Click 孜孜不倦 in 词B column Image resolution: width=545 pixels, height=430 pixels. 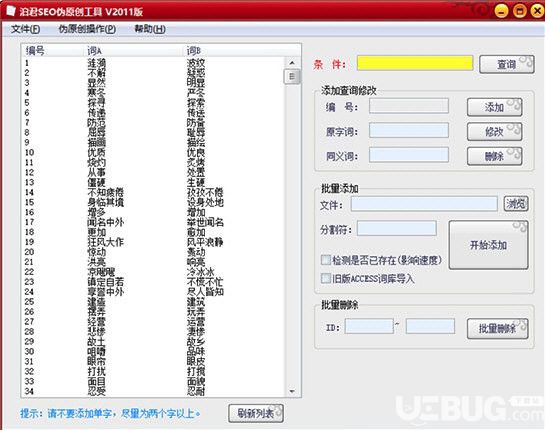tap(205, 192)
